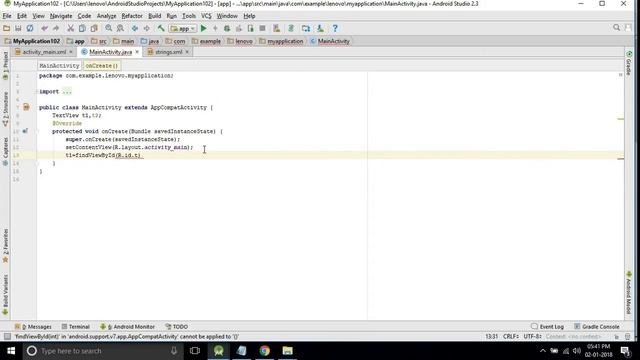Screen dimensions: 640x360
Task: Open the Refactor menu
Action: click(x=132, y=16)
